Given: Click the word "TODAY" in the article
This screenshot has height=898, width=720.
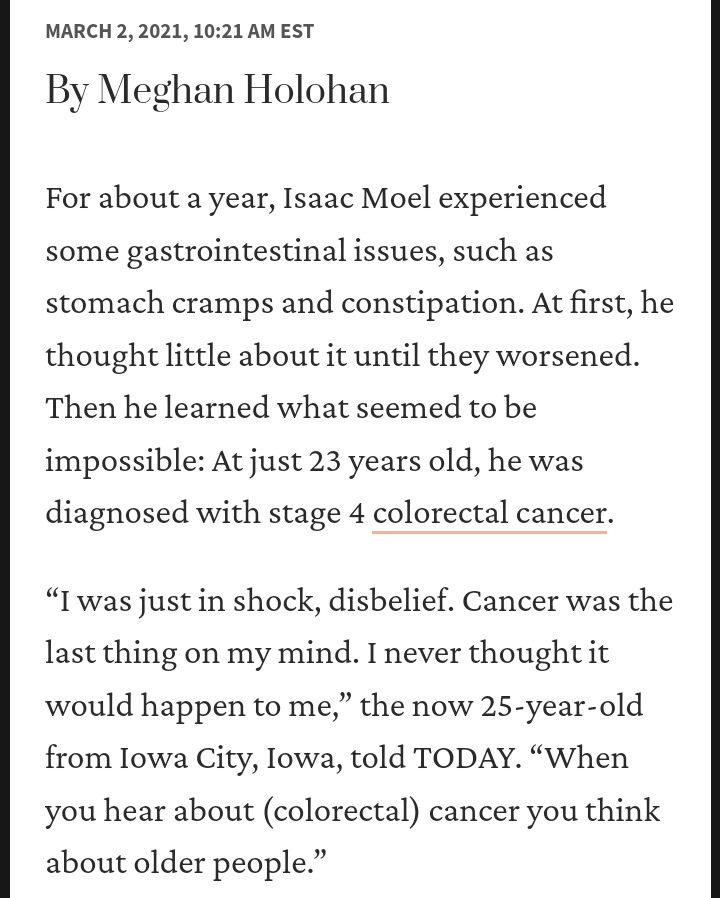Looking at the screenshot, I should (466, 757).
